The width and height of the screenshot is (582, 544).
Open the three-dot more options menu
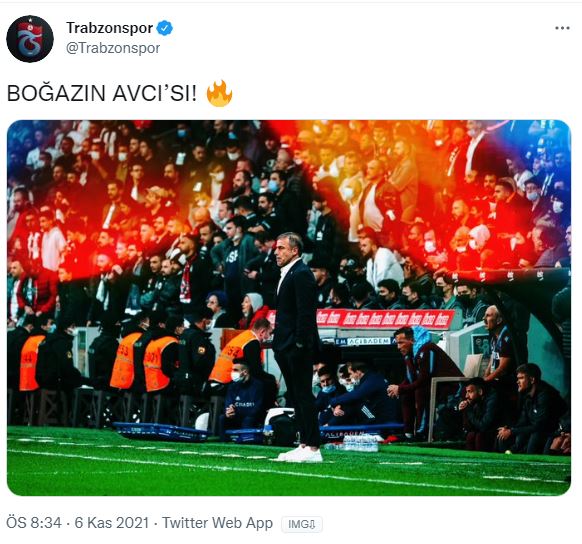click(x=562, y=28)
